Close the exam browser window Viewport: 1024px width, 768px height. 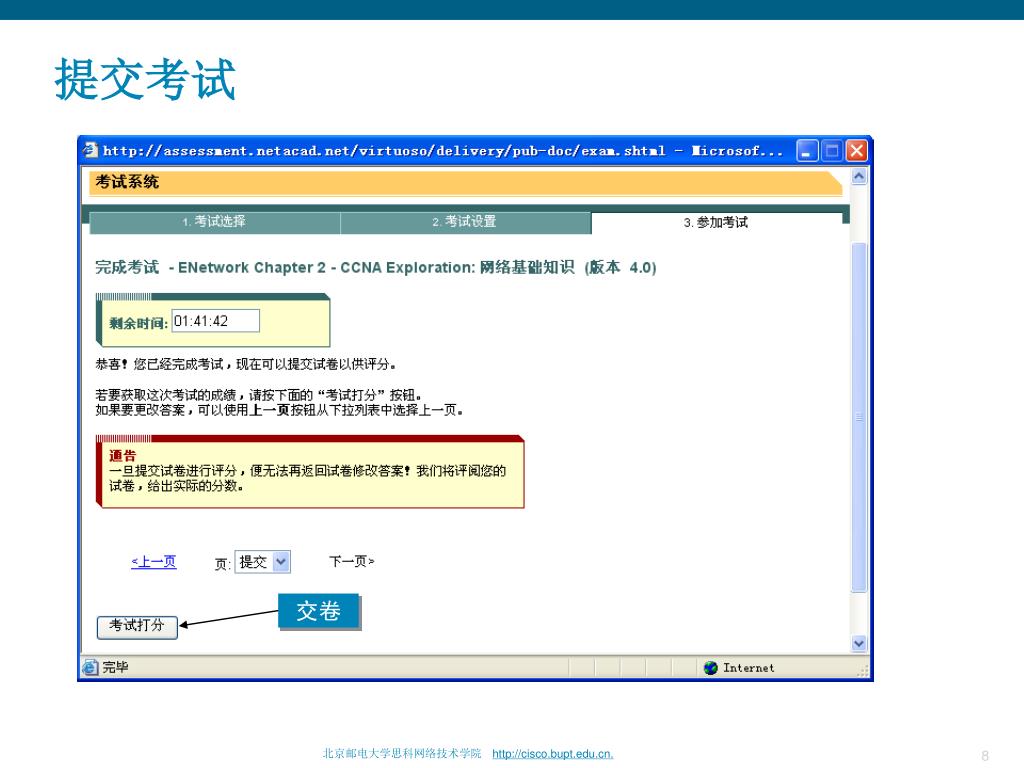[857, 151]
